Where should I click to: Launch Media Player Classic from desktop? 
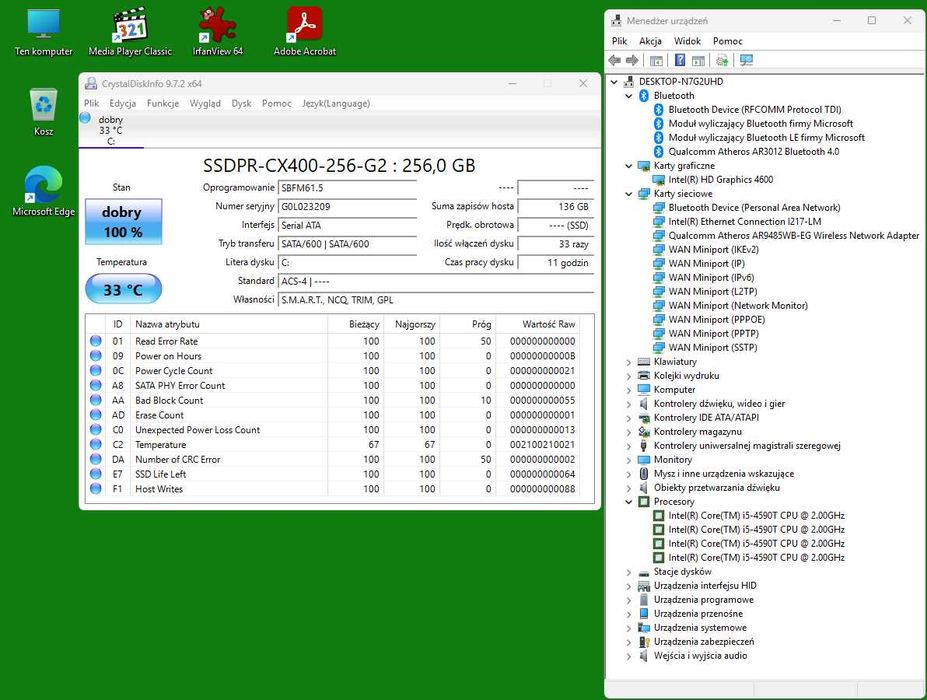pyautogui.click(x=130, y=33)
